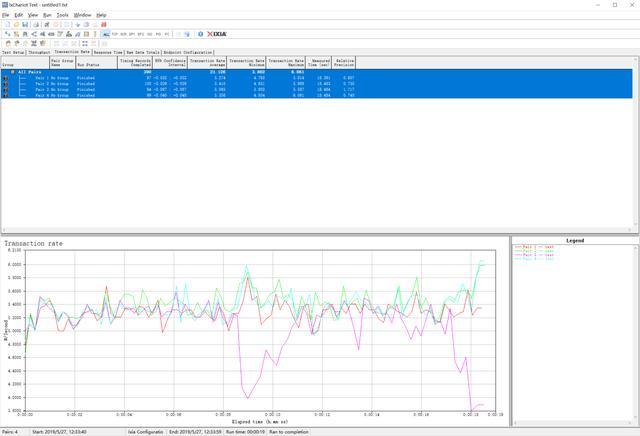Click the Pair 1 row status icon

pyautogui.click(x=5, y=78)
